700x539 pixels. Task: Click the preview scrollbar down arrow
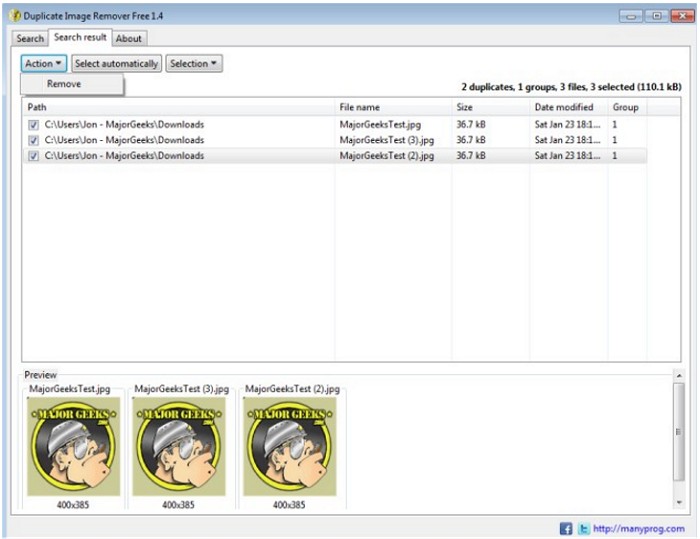pyautogui.click(x=679, y=503)
